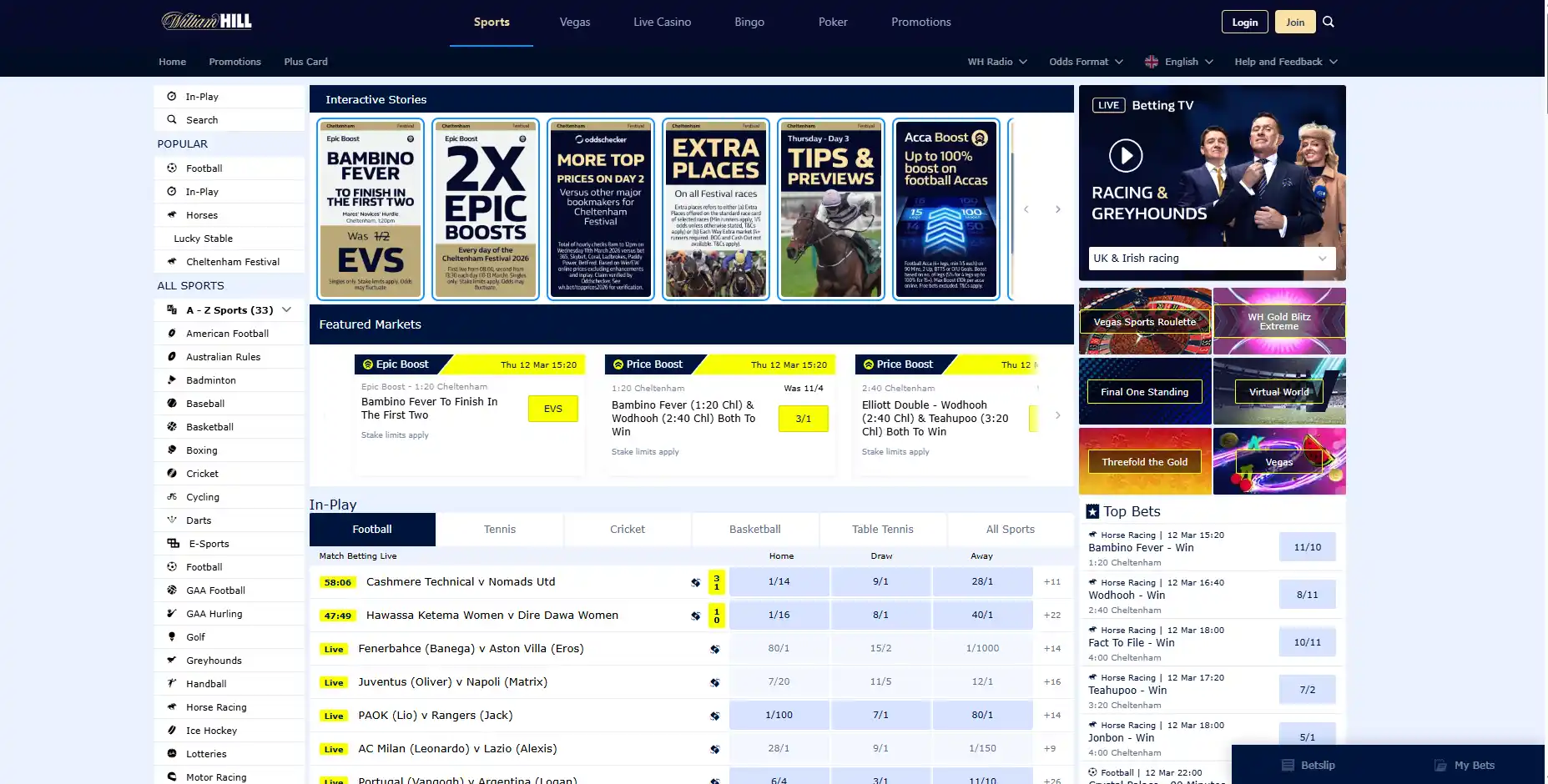The width and height of the screenshot is (1548, 784).
Task: Select the Boxing glove icon
Action: click(x=172, y=450)
